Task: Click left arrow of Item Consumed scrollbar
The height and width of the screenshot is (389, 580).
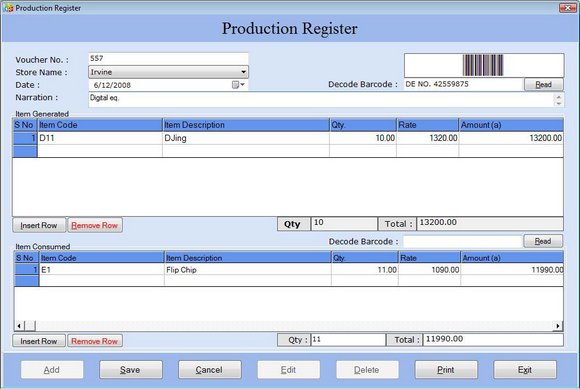Action: [x=19, y=326]
